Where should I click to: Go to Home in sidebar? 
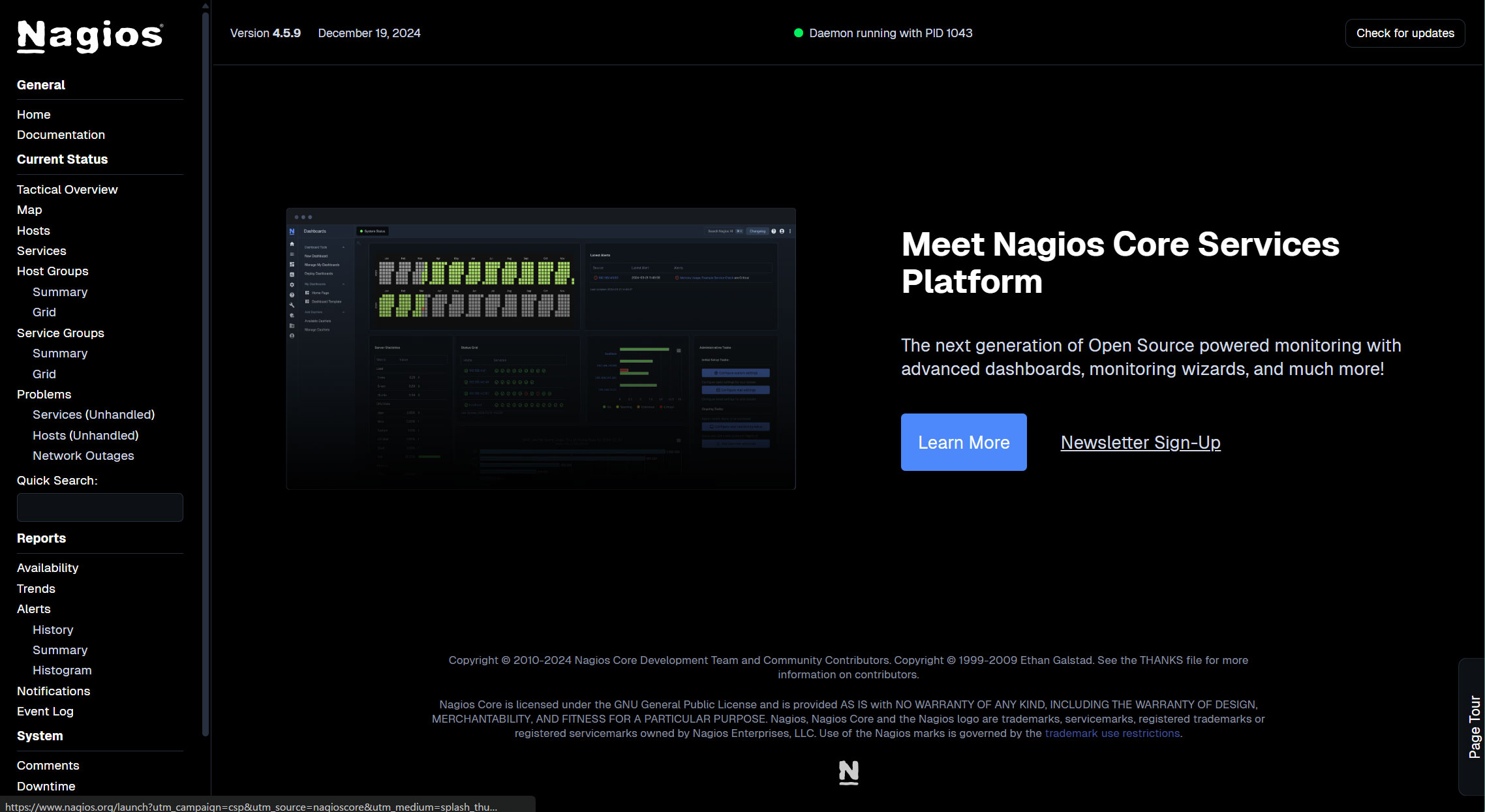click(34, 114)
